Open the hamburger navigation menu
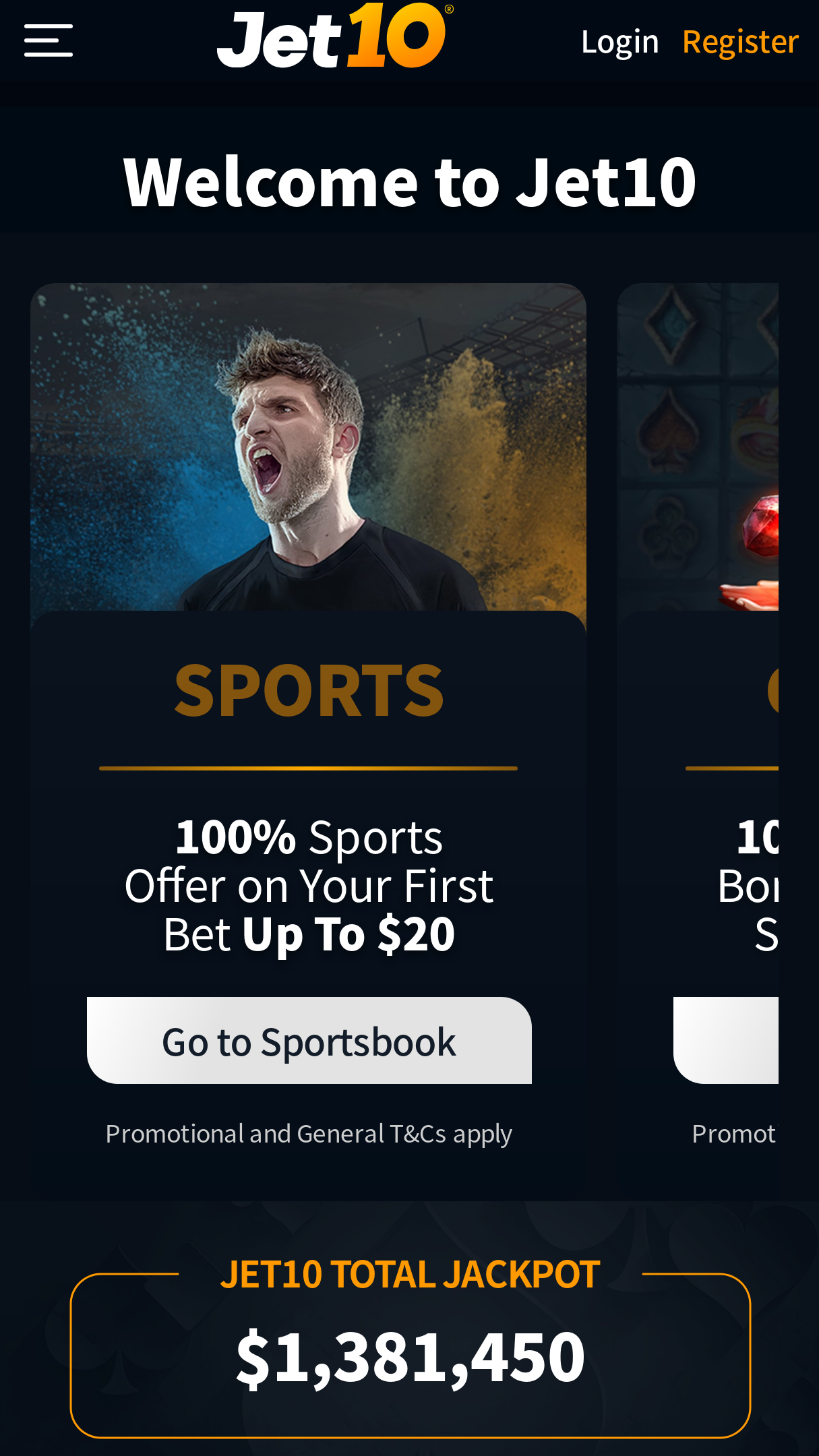The width and height of the screenshot is (819, 1456). coord(49,40)
